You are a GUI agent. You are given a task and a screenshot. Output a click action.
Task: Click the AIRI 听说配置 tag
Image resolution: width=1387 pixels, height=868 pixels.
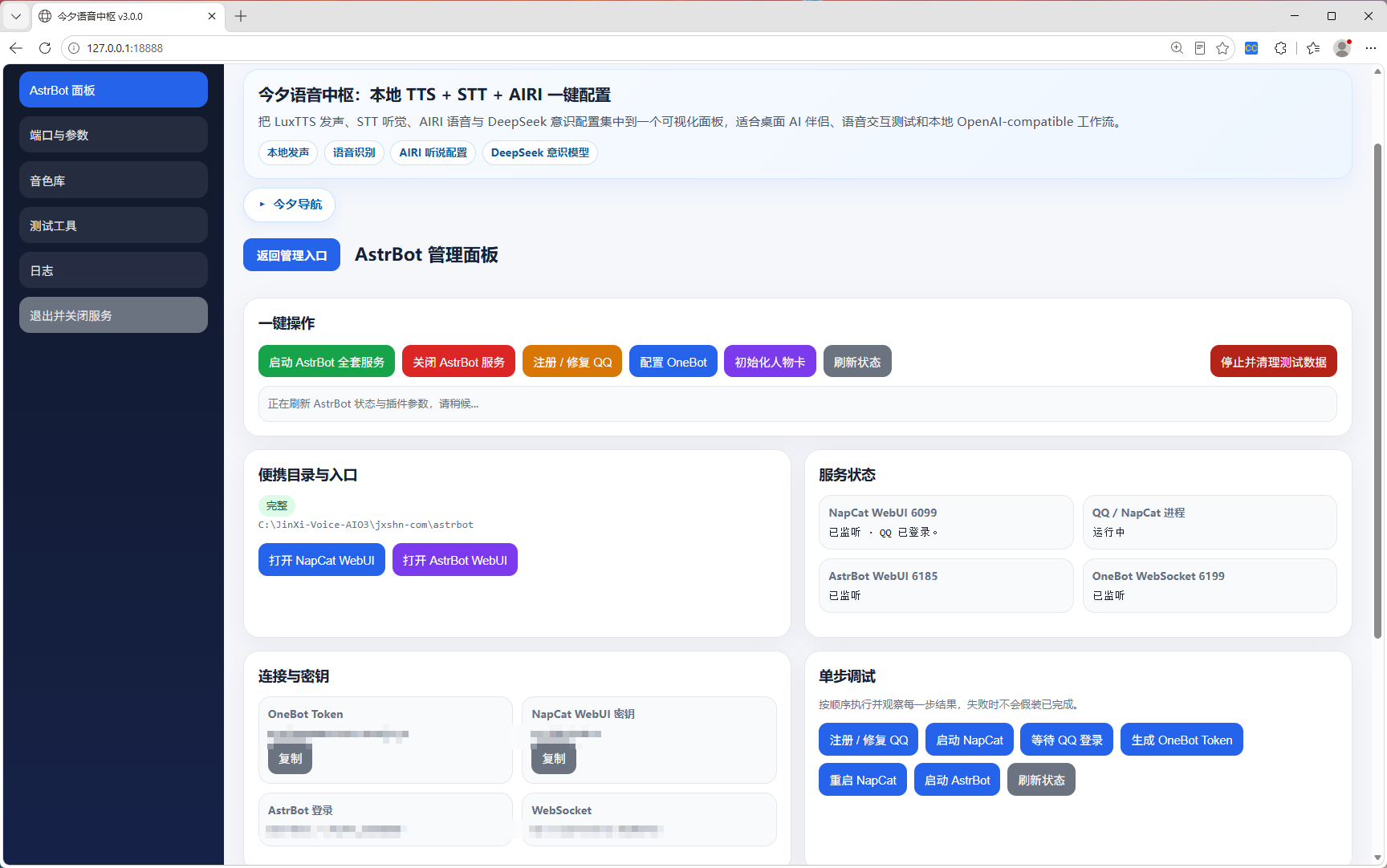[x=433, y=152]
